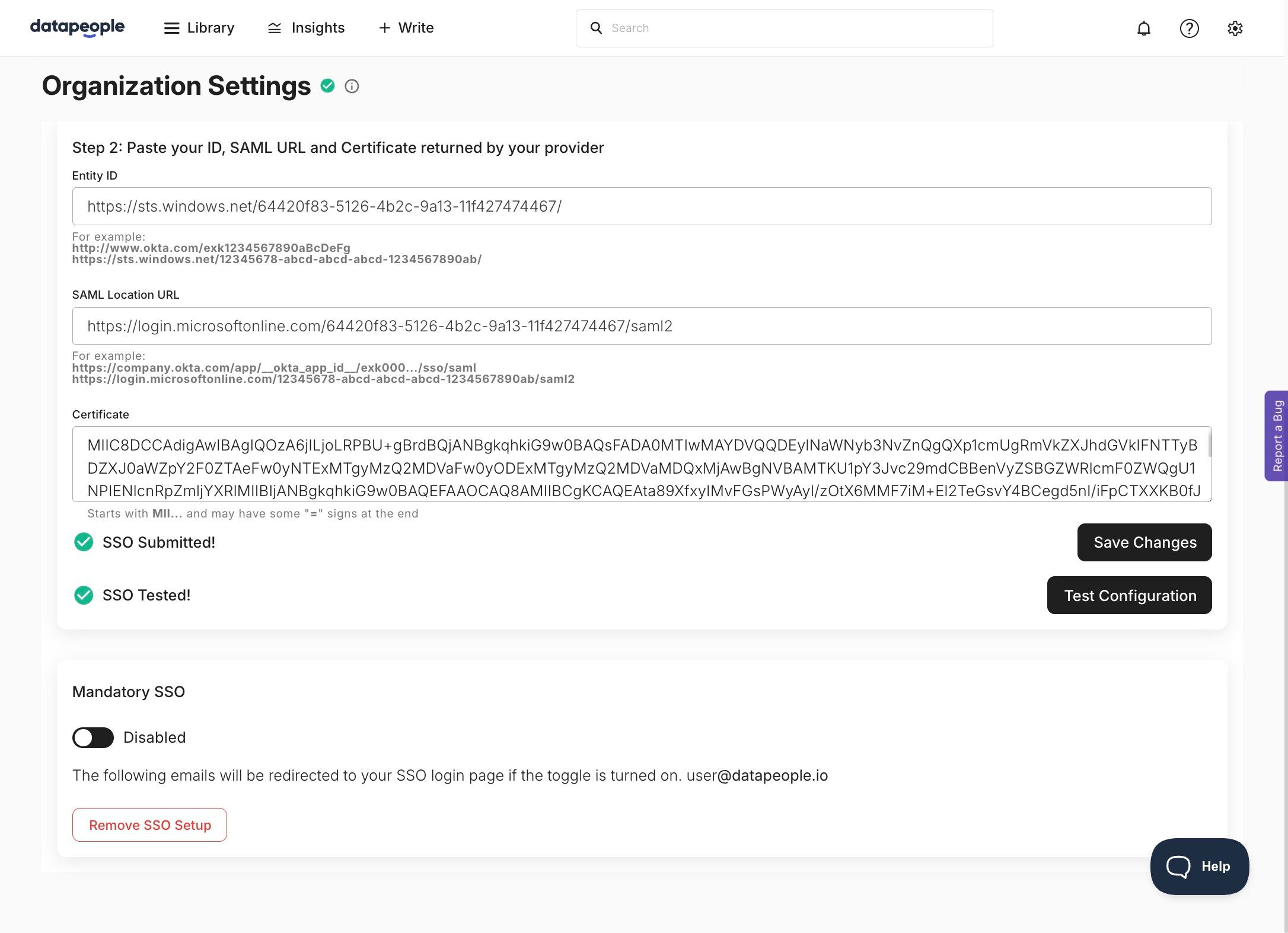Viewport: 1288px width, 933px height.
Task: Click the Report a Bug side tab
Action: (x=1277, y=436)
